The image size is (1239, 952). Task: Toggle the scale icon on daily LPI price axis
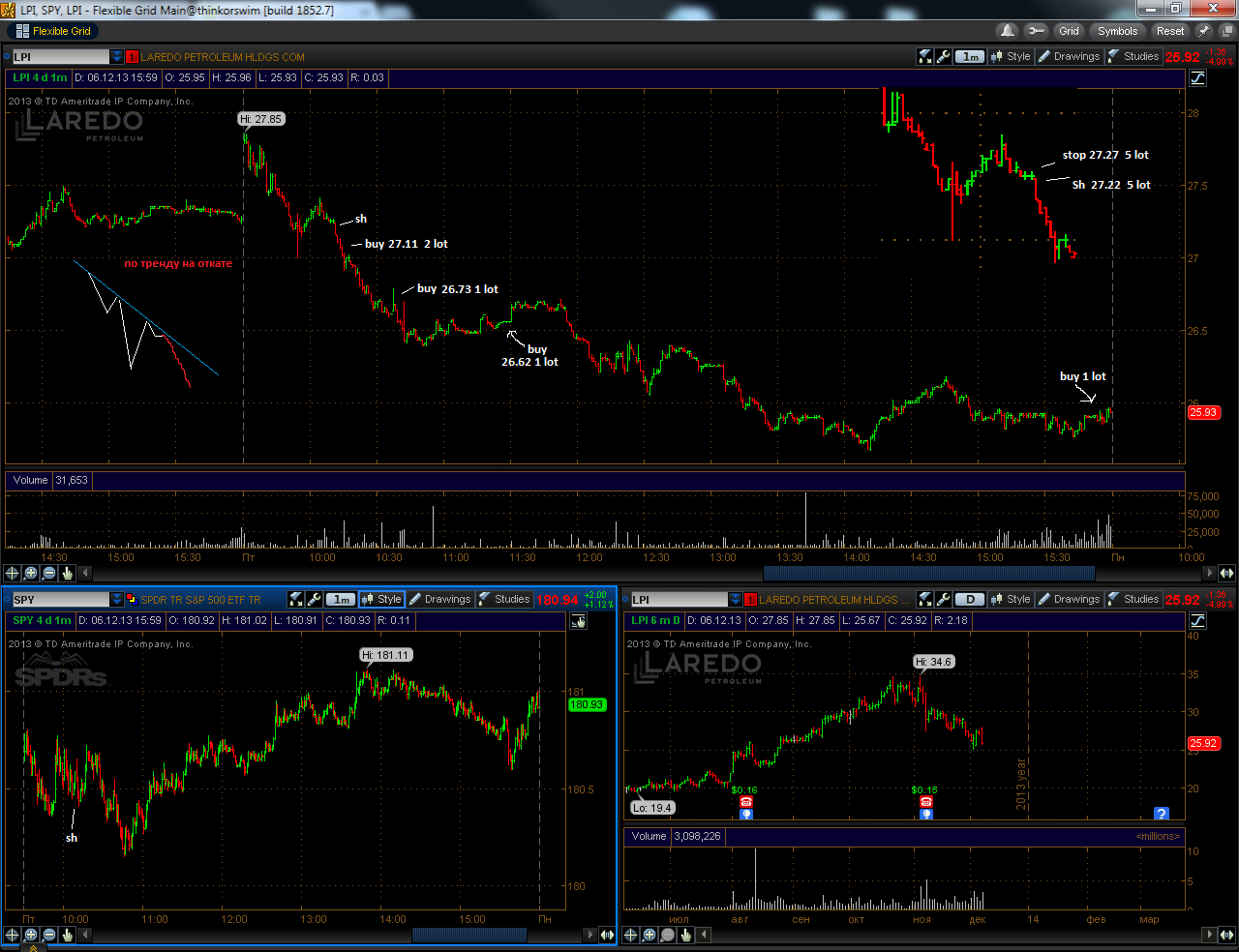(x=1198, y=621)
